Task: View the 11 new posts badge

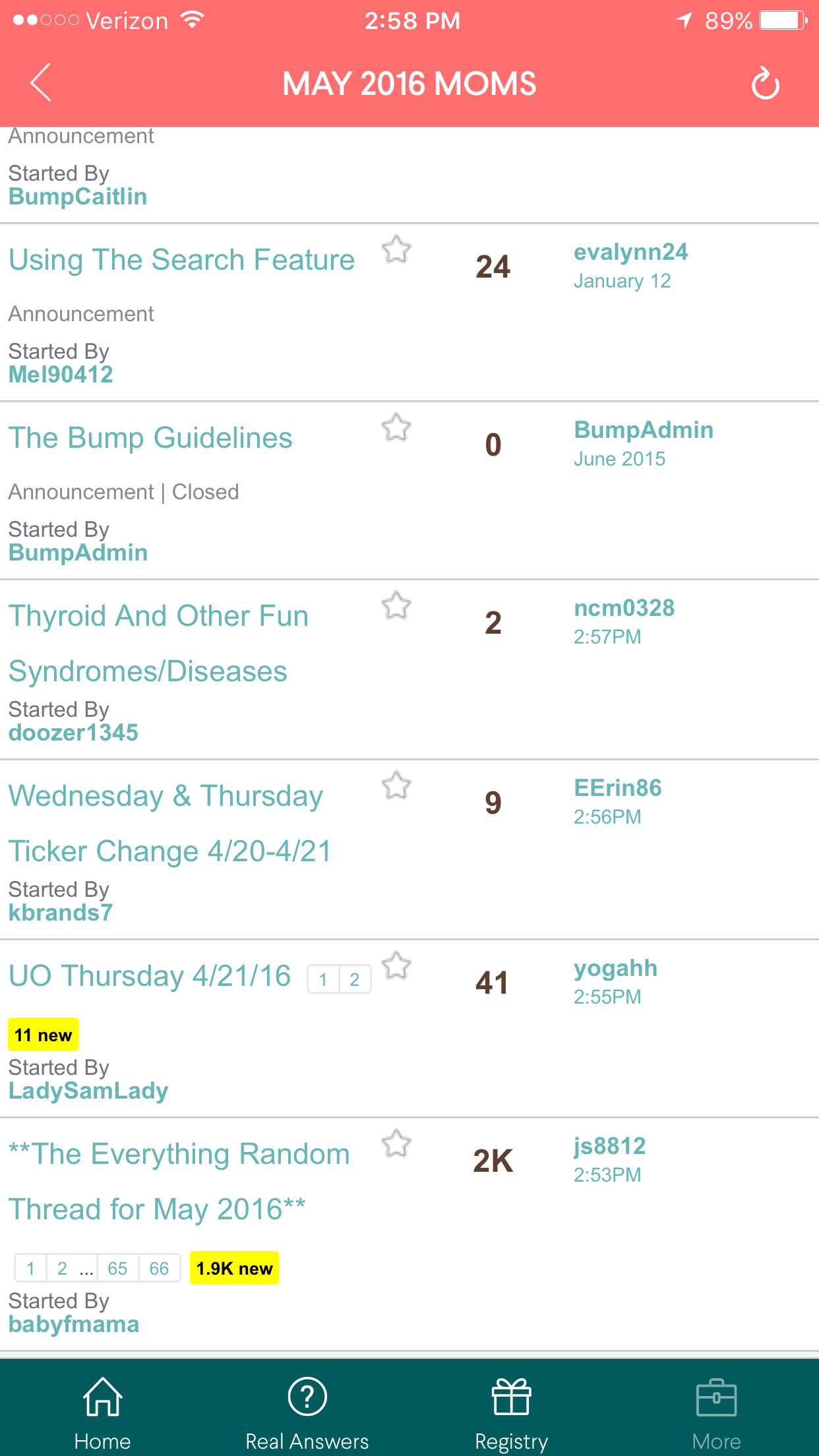Action: pos(43,1035)
